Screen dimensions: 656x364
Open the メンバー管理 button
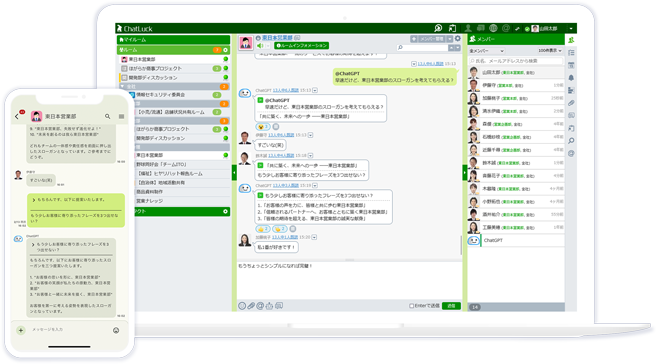pyautogui.click(x=432, y=38)
